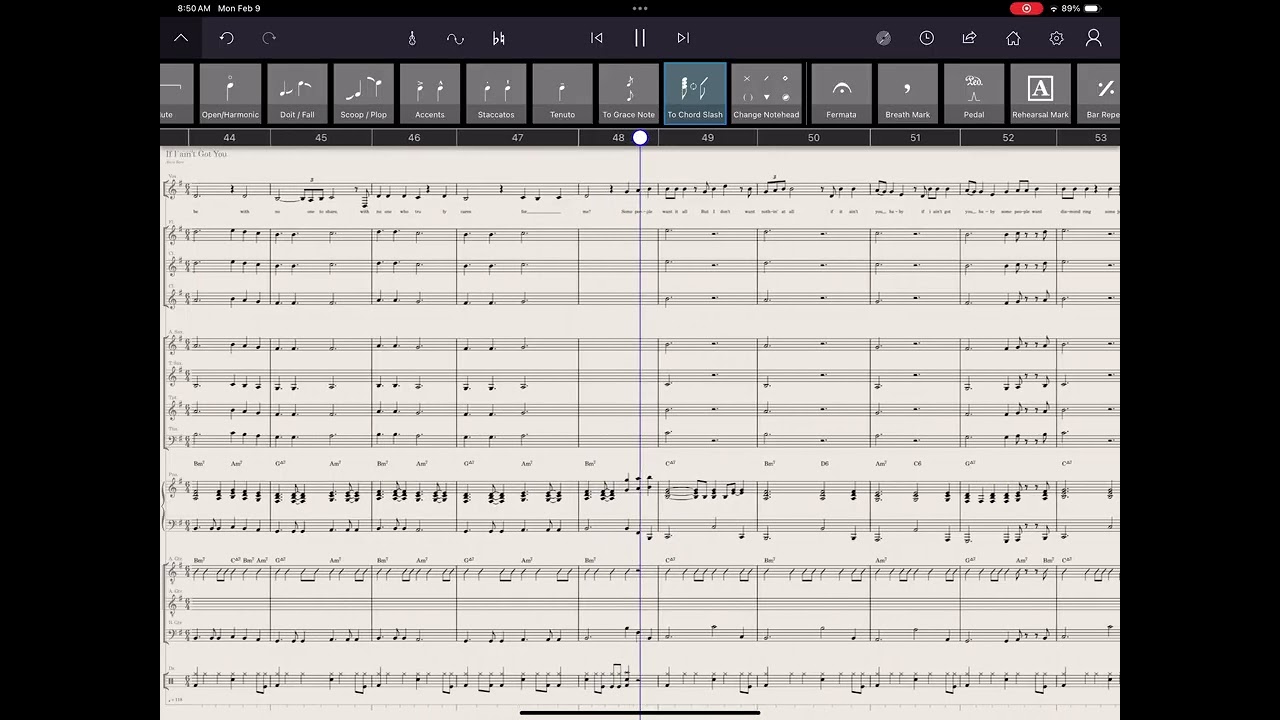Image resolution: width=1280 pixels, height=720 pixels.
Task: Insert a Breath Mark
Action: coord(908,93)
